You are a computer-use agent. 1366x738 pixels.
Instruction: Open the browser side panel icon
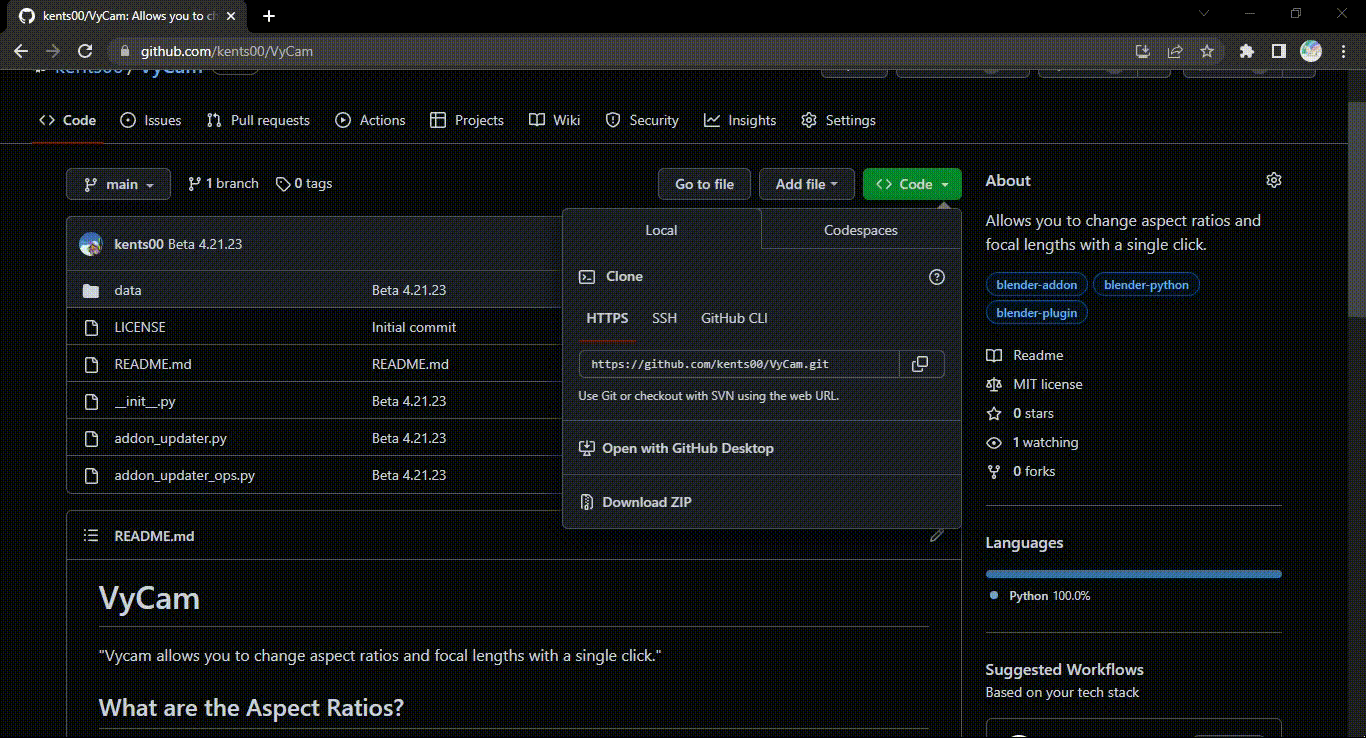click(1278, 51)
